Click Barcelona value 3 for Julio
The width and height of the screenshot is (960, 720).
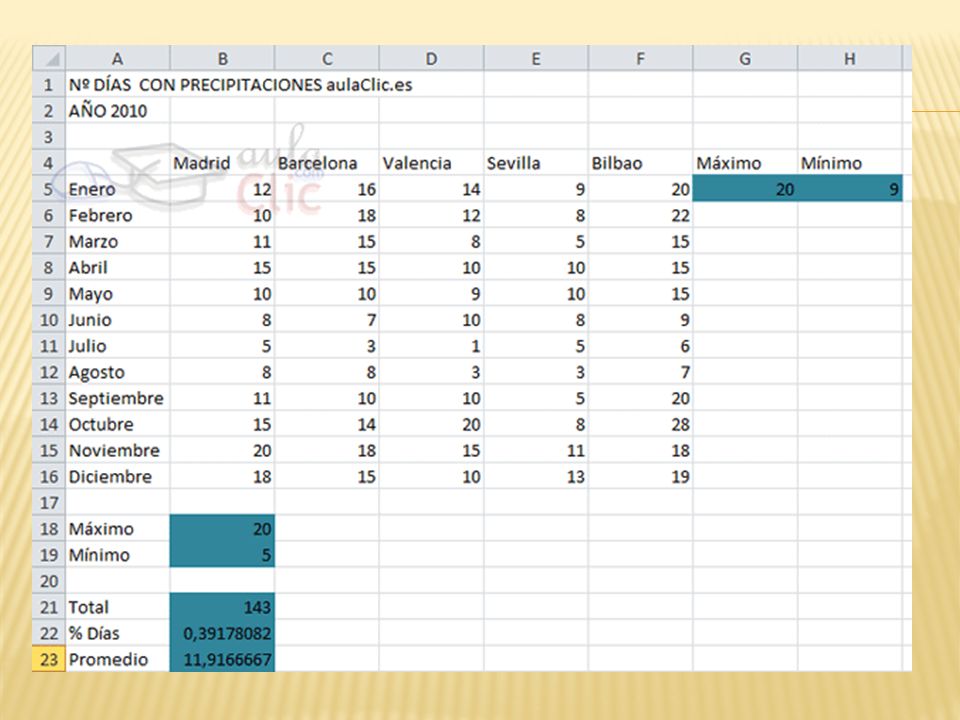[327, 346]
